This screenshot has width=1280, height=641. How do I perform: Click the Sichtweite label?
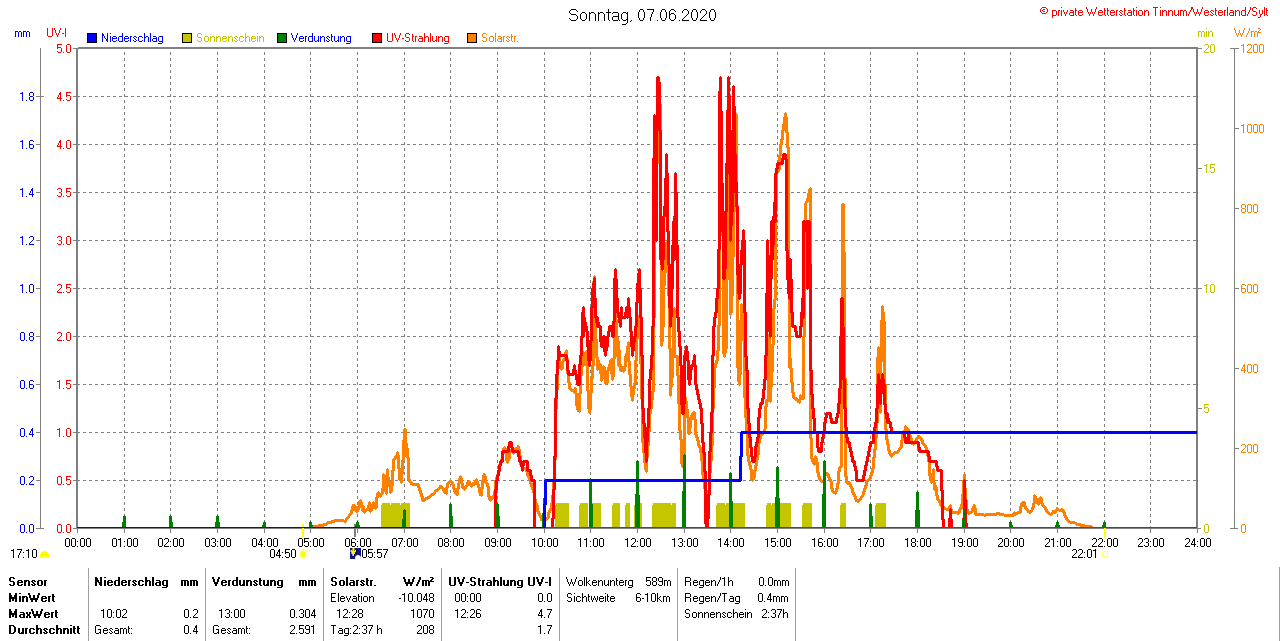593,598
